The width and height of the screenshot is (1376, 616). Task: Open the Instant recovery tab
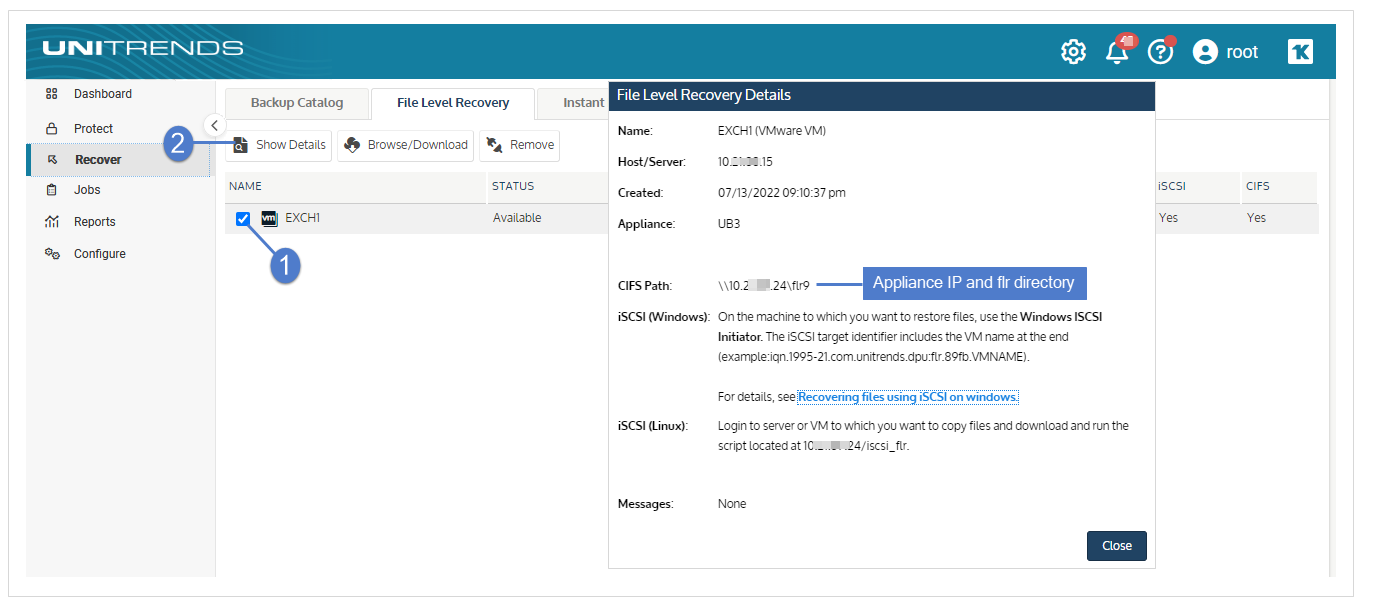(574, 103)
